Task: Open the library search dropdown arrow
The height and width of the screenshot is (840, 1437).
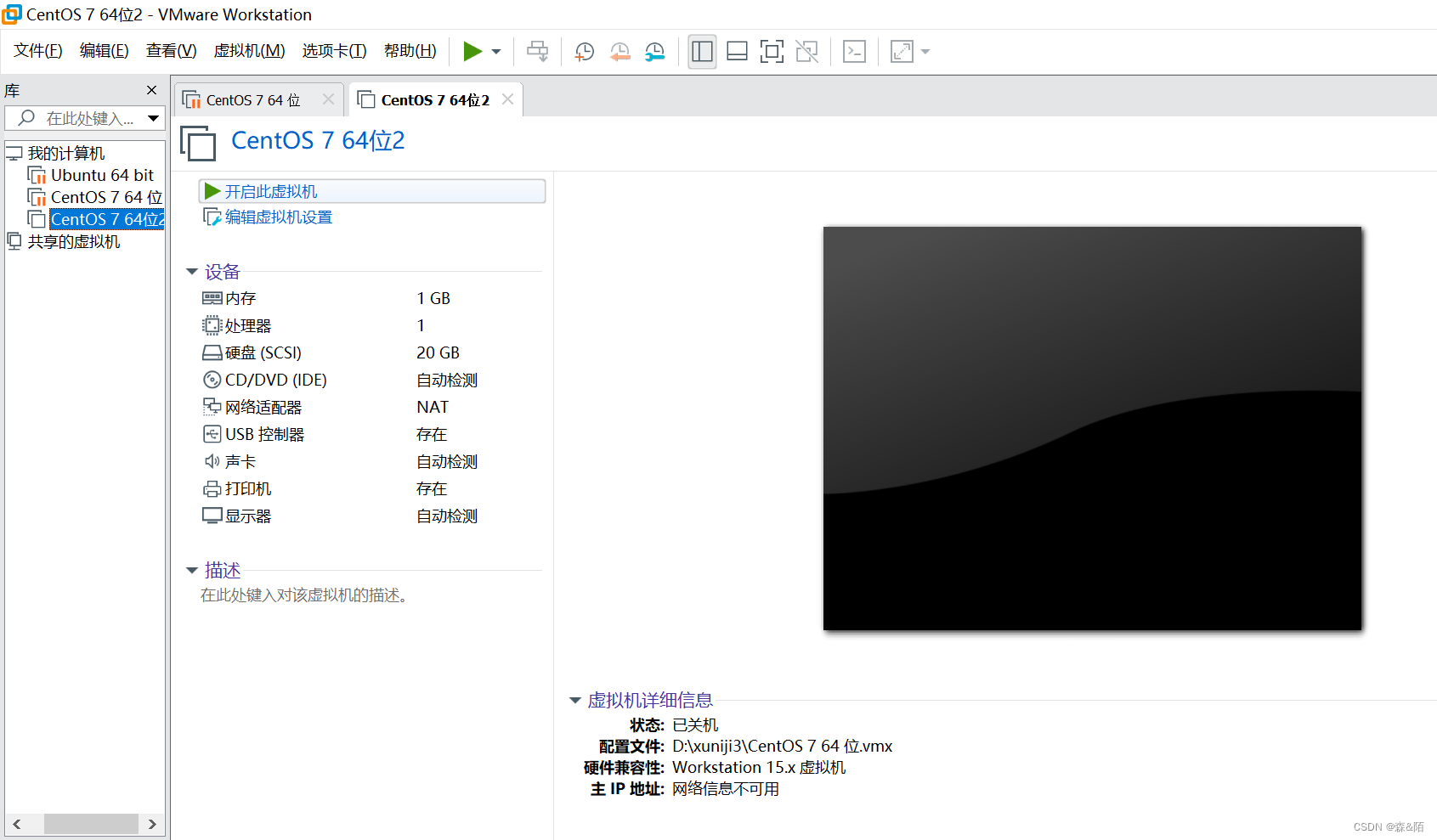Action: [154, 118]
